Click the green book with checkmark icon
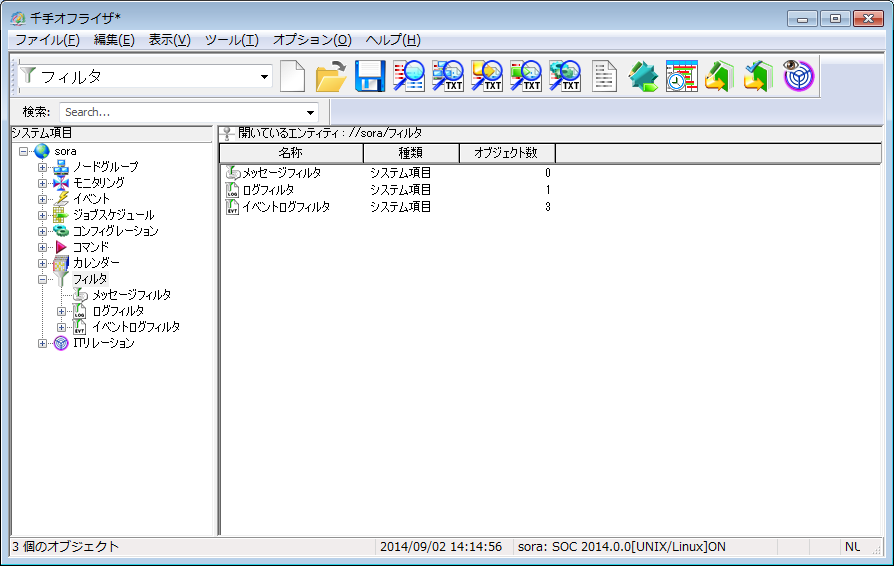894x566 pixels. click(759, 76)
